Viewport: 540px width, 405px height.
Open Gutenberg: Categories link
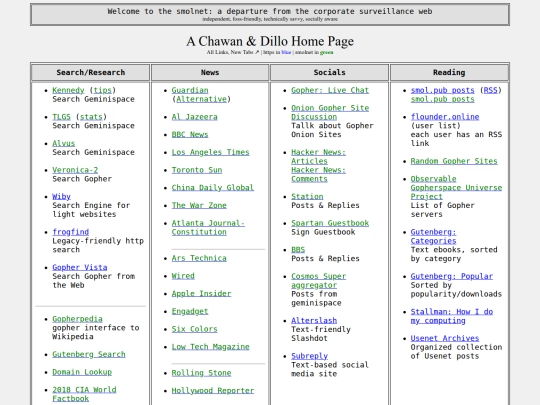[x=434, y=236]
